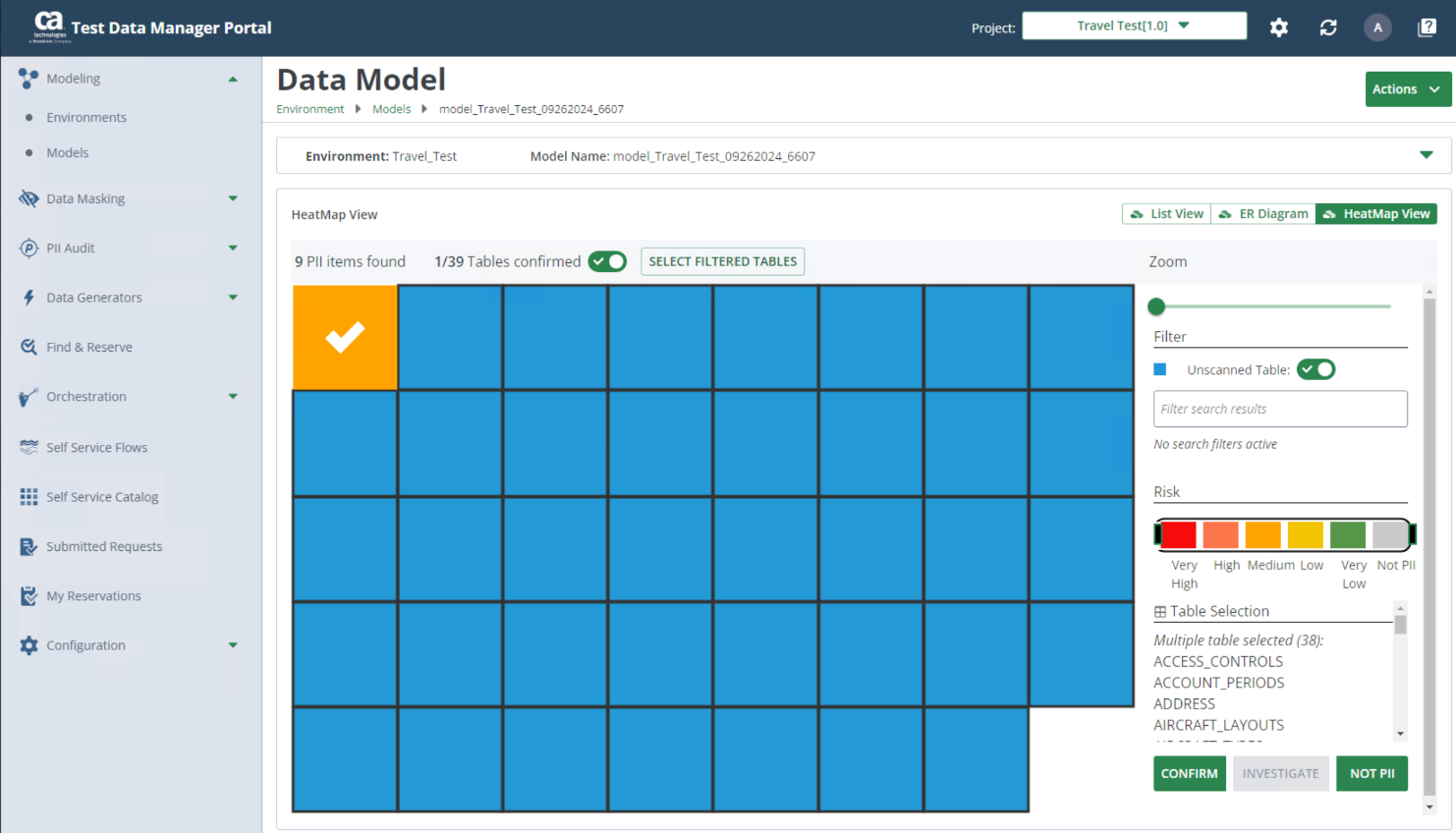Expand the Environment details panel arrow
This screenshot has height=833, width=1456.
click(1426, 155)
